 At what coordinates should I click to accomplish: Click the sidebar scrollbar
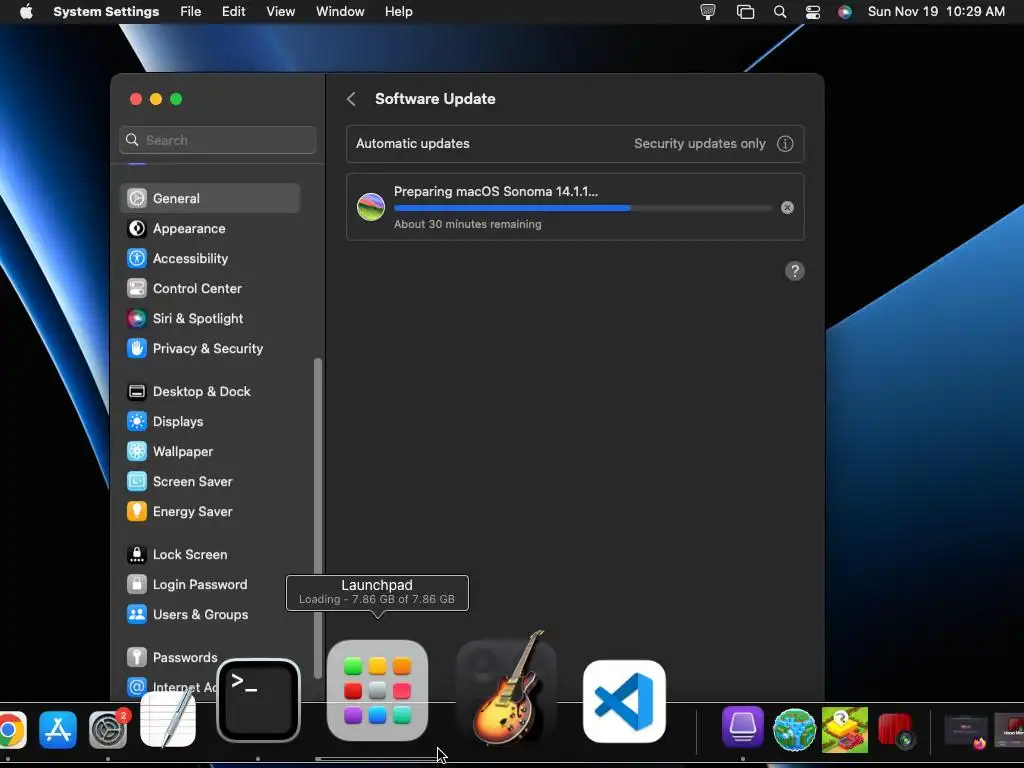(x=318, y=518)
